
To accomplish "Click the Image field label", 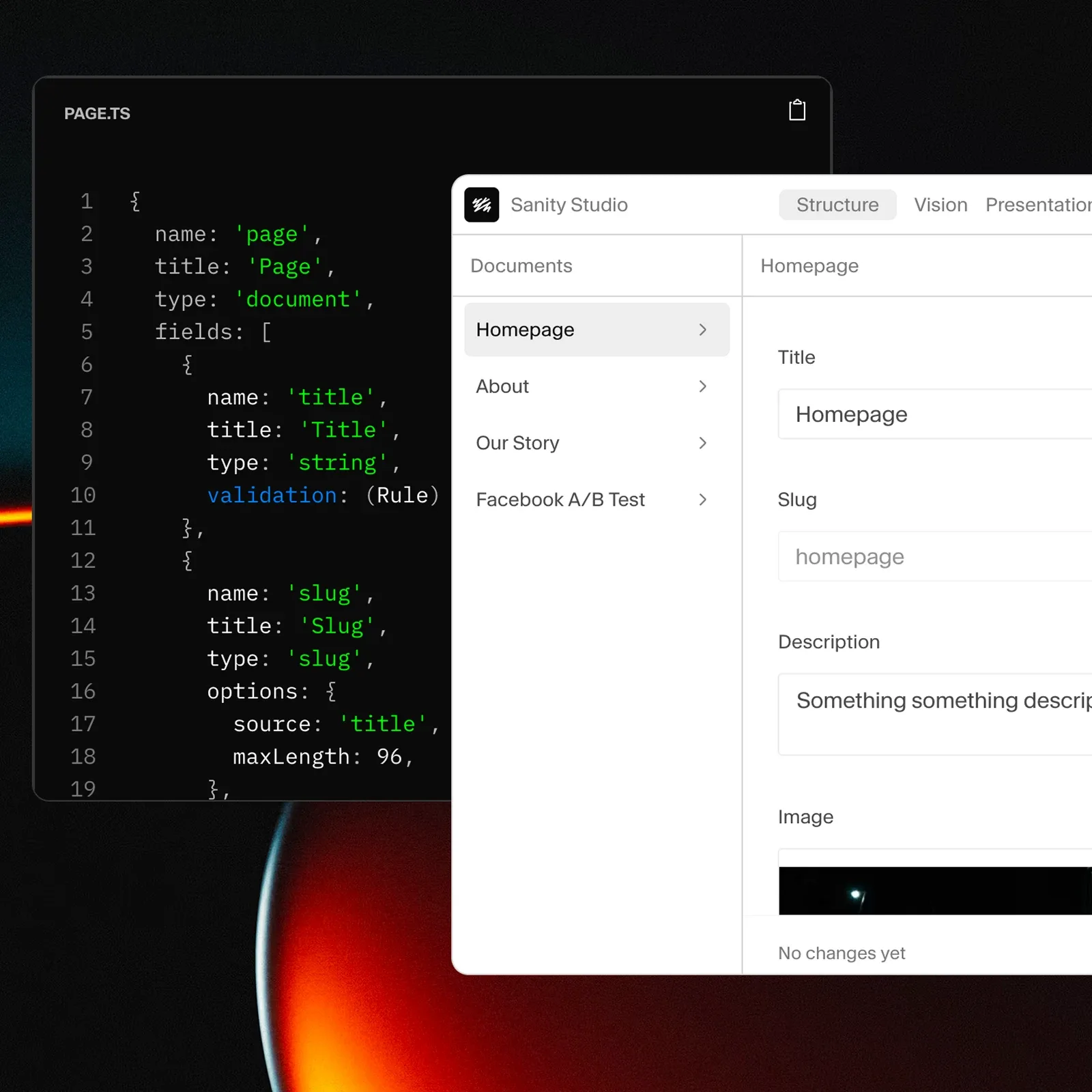I will (x=805, y=816).
